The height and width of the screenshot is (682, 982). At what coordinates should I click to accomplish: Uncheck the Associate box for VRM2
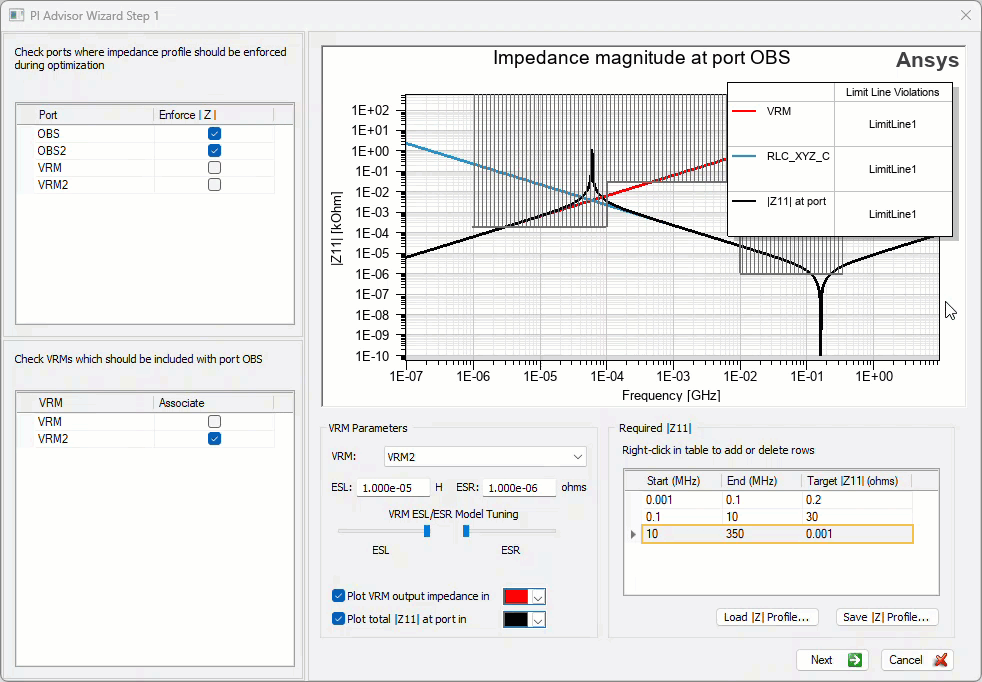214,438
